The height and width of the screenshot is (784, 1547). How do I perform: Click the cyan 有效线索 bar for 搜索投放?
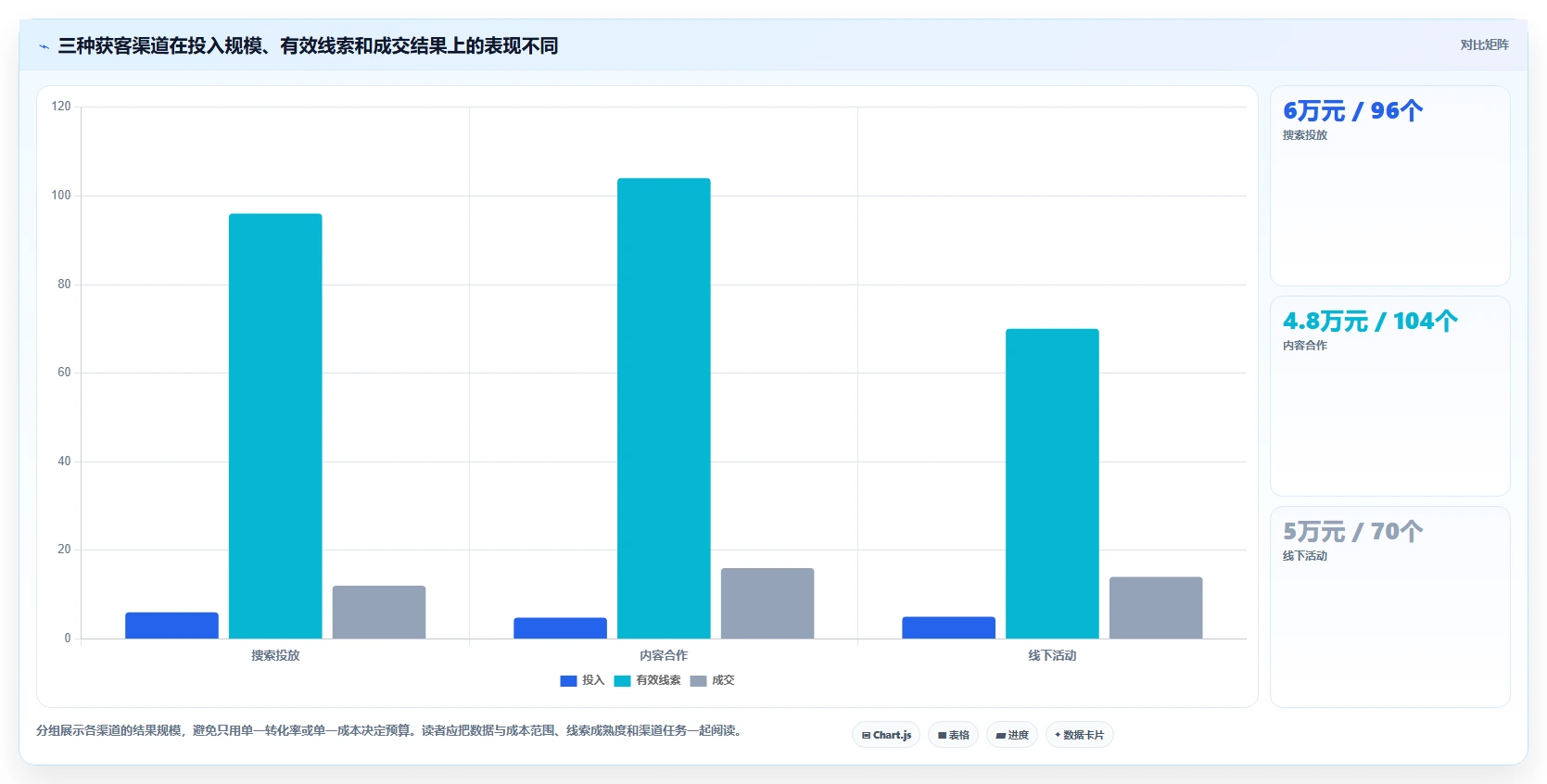pos(275,426)
